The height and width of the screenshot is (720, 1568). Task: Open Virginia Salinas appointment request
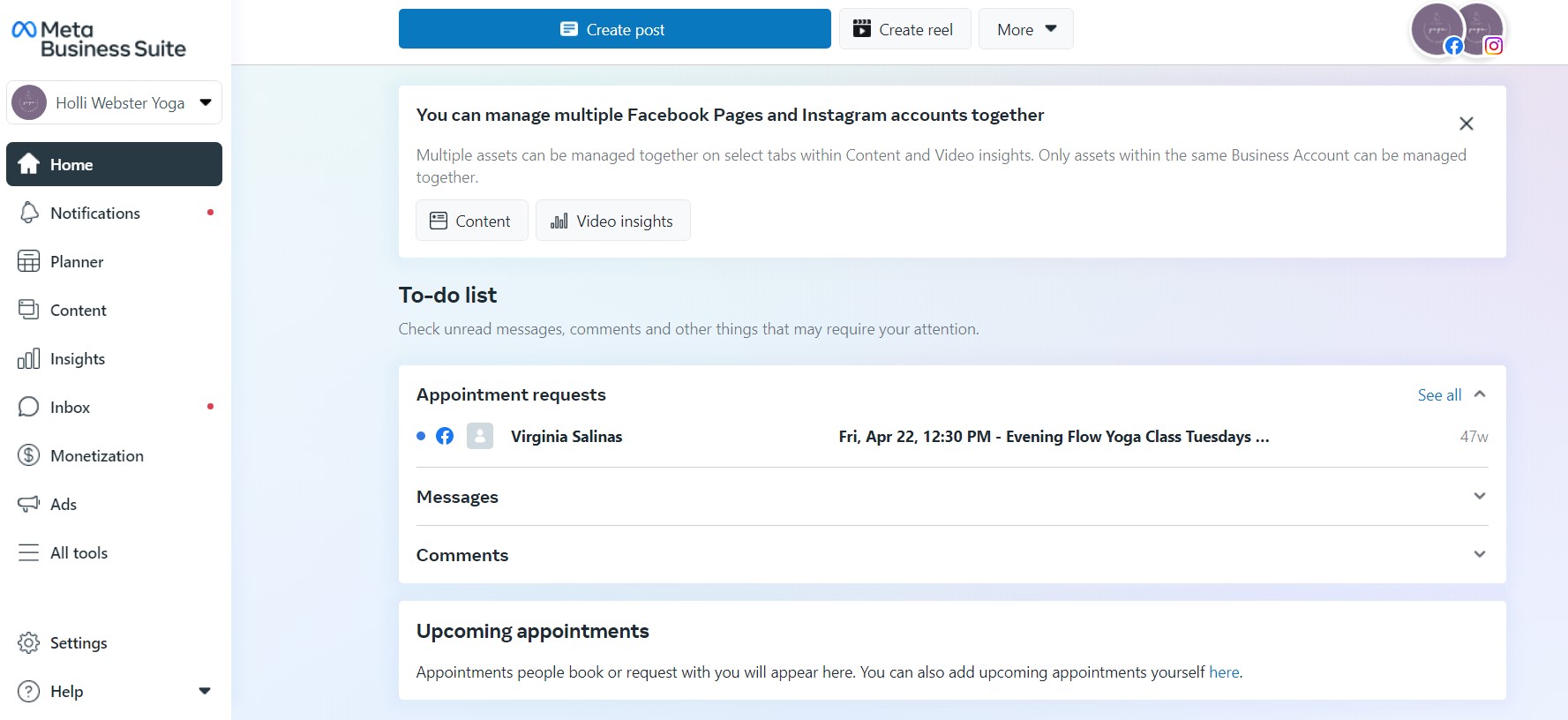click(952, 437)
